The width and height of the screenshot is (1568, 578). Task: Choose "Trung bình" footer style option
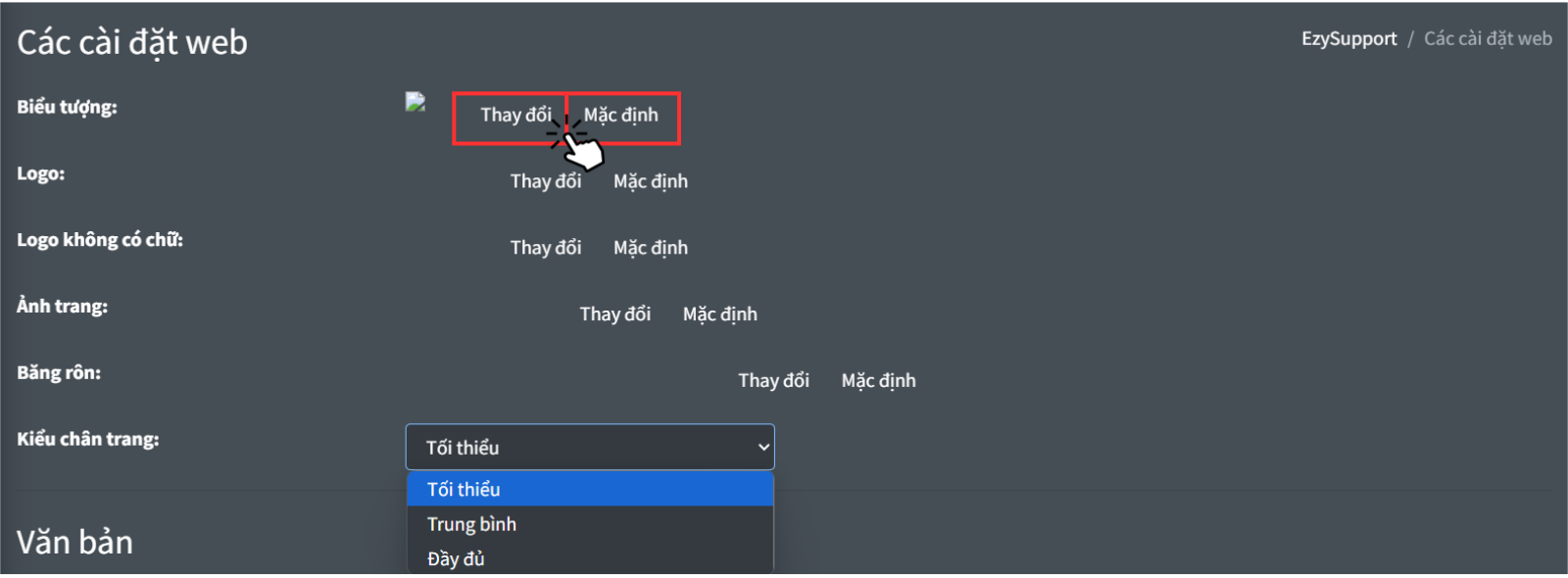point(472,524)
